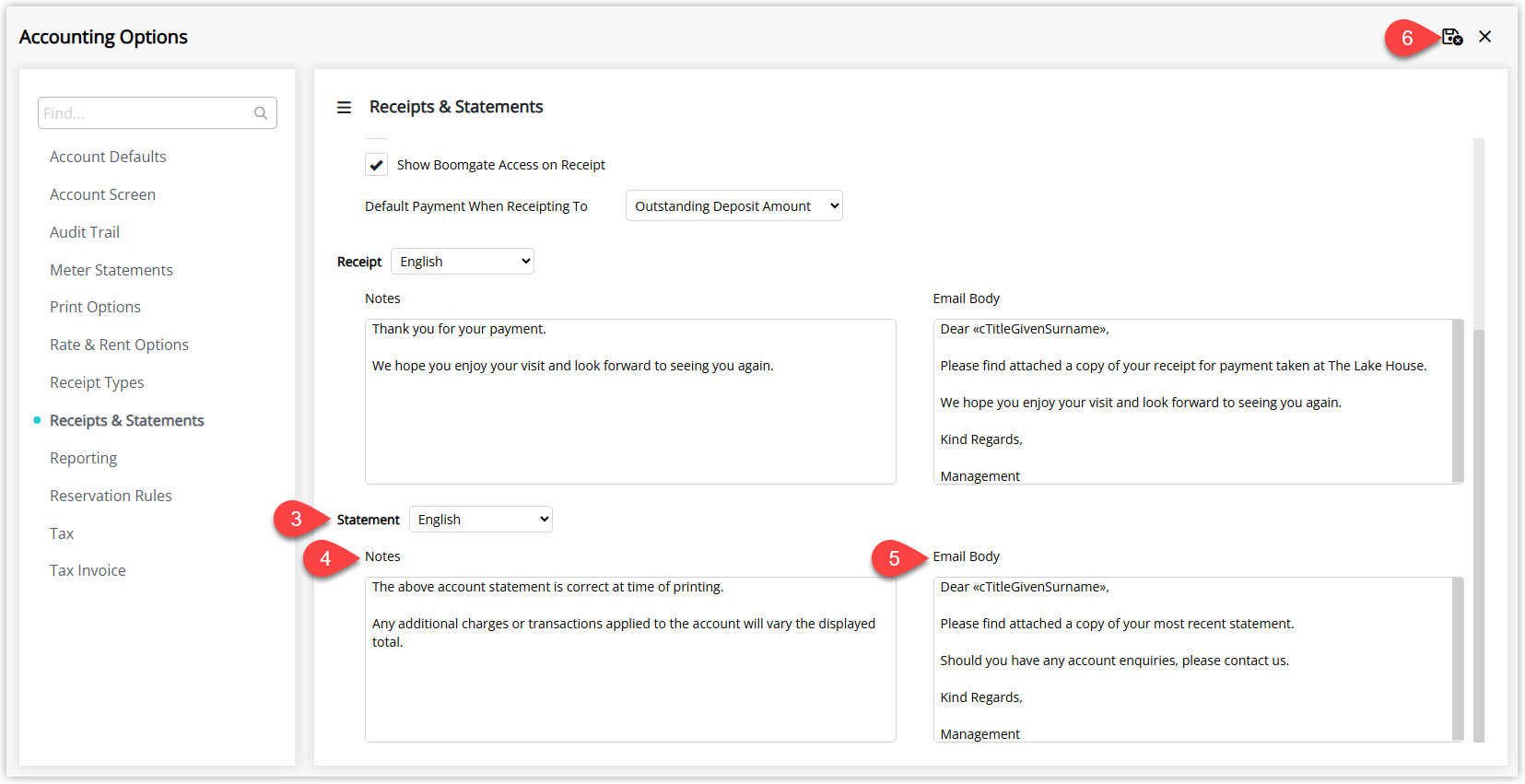Open Account Defaults section

point(108,157)
